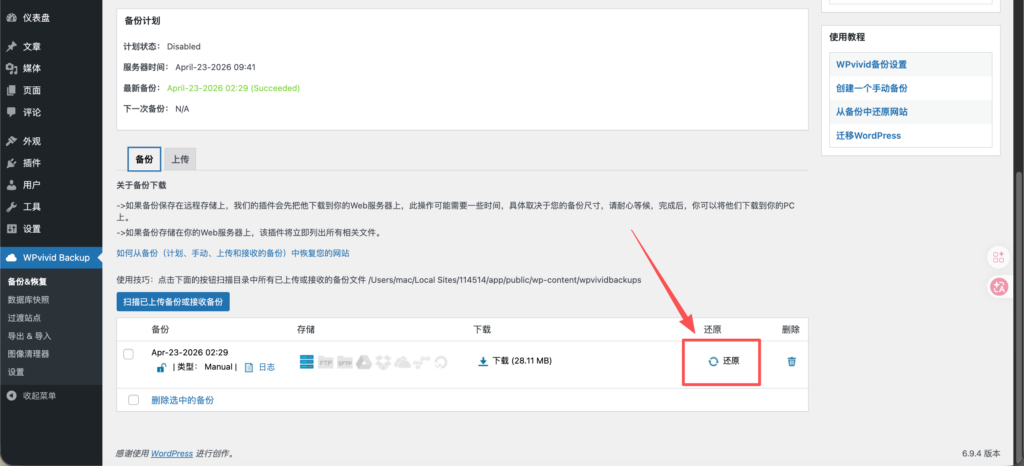1024x466 pixels.
Task: Open 创建一个手动备份 tutorial link
Action: point(871,88)
